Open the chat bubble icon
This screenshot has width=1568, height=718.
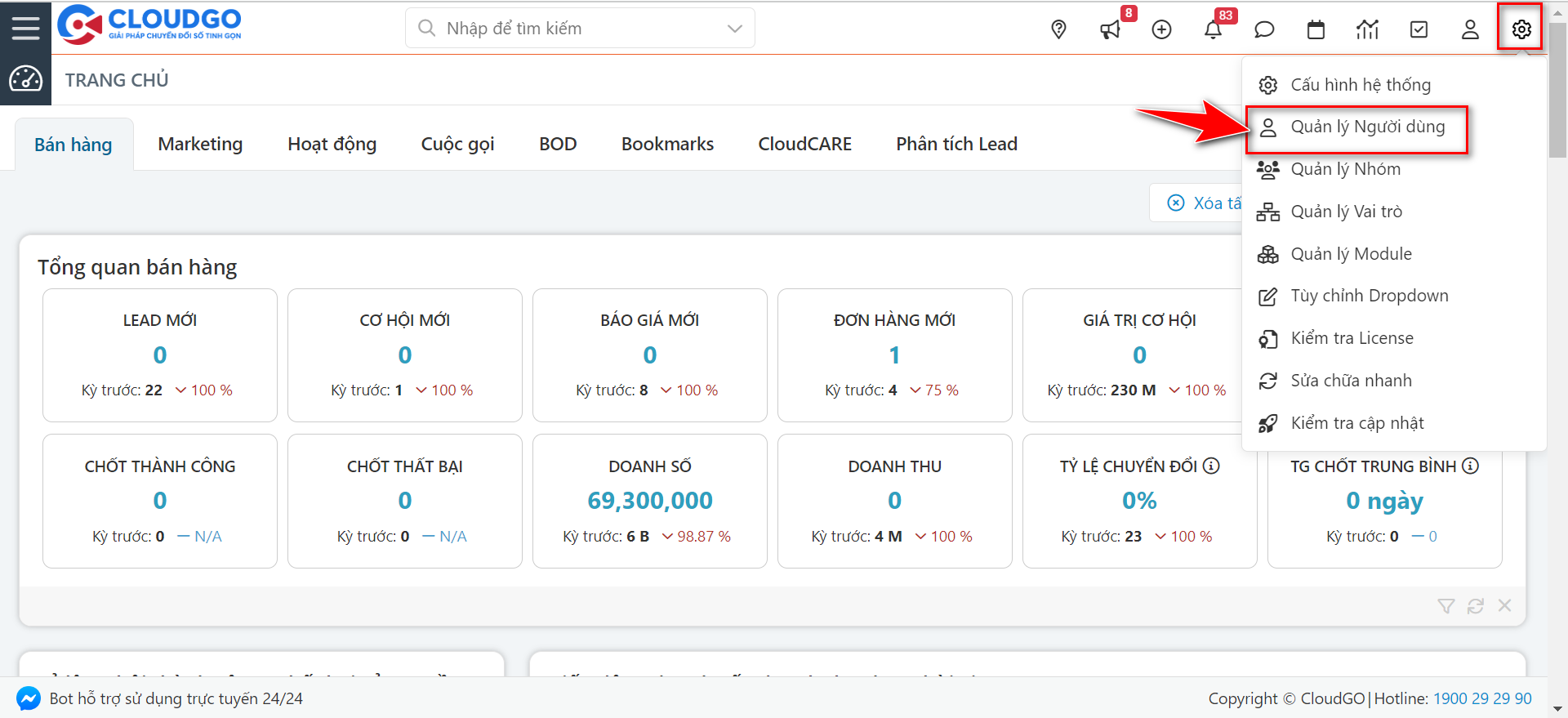point(1264,29)
